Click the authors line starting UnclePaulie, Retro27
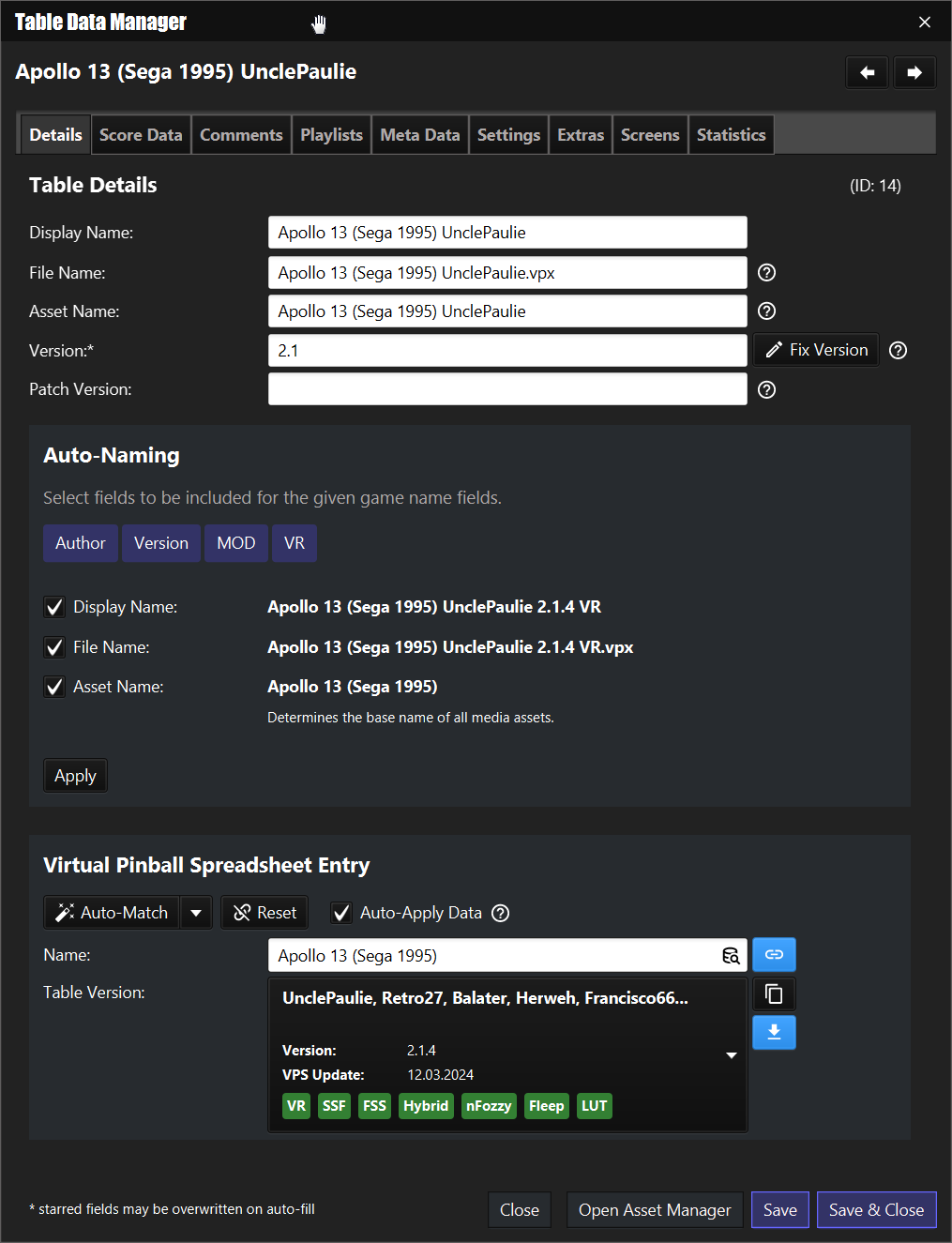 [485, 998]
